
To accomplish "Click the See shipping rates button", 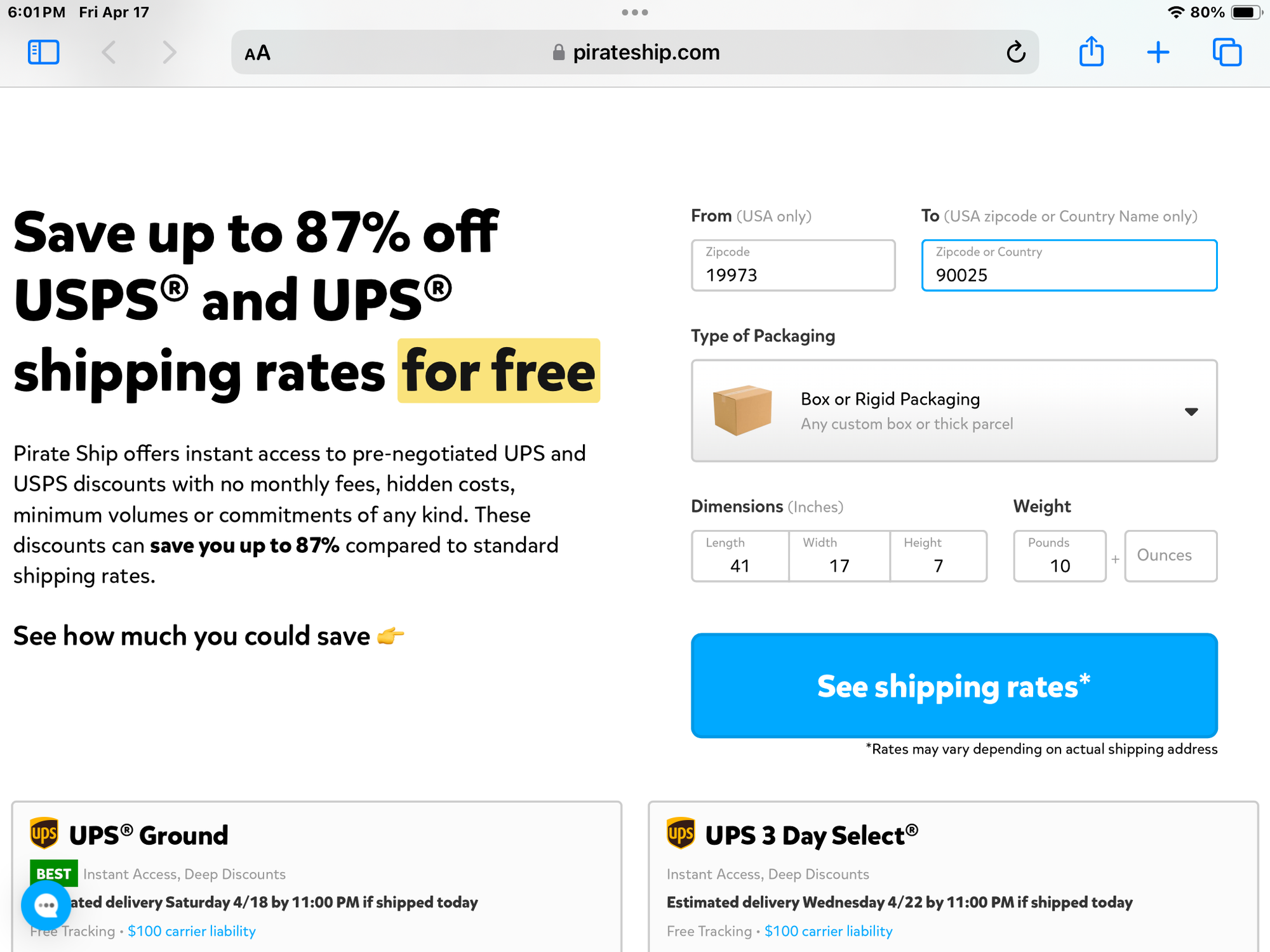I will coord(954,685).
